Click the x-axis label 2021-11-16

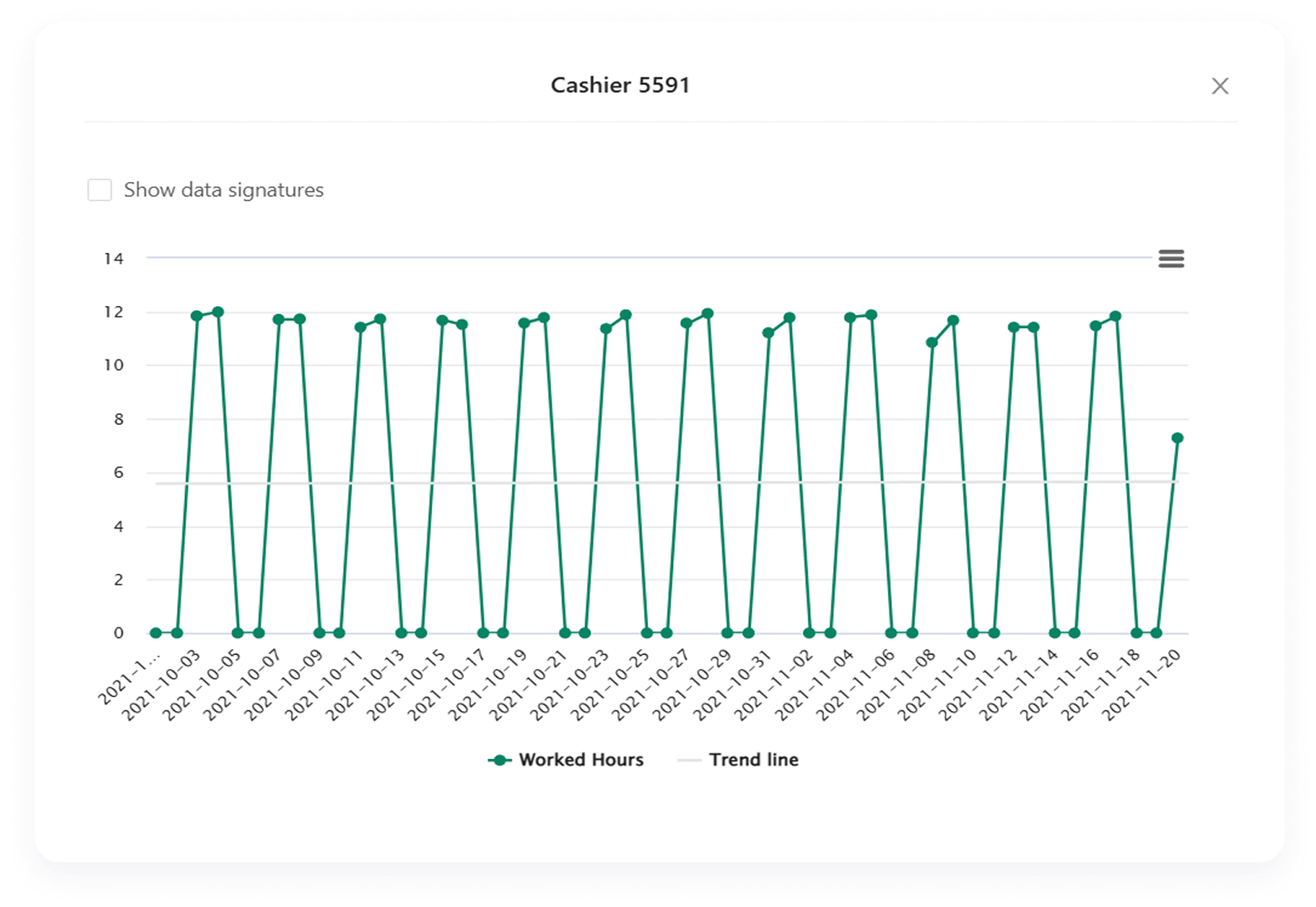point(1061,685)
